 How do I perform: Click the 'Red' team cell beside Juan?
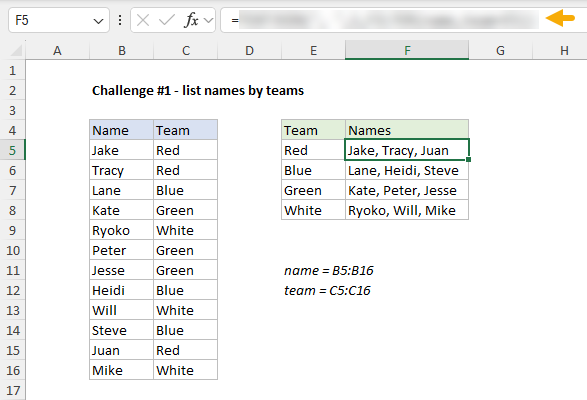(185, 350)
